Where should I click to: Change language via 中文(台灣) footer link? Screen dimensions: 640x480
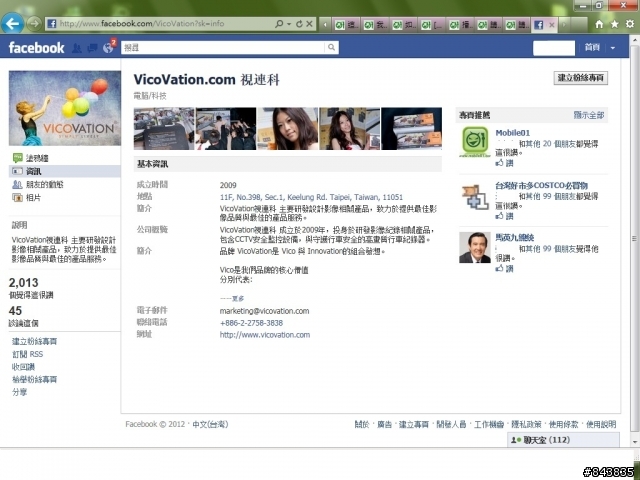pos(210,424)
